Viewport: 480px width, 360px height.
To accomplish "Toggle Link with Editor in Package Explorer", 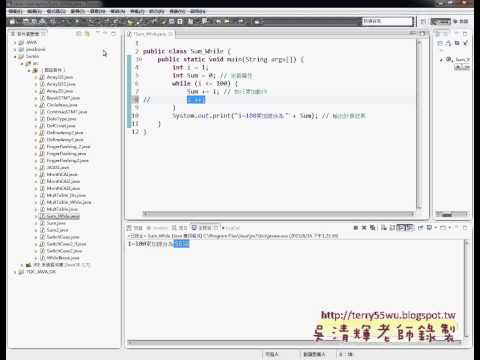I will [x=87, y=34].
